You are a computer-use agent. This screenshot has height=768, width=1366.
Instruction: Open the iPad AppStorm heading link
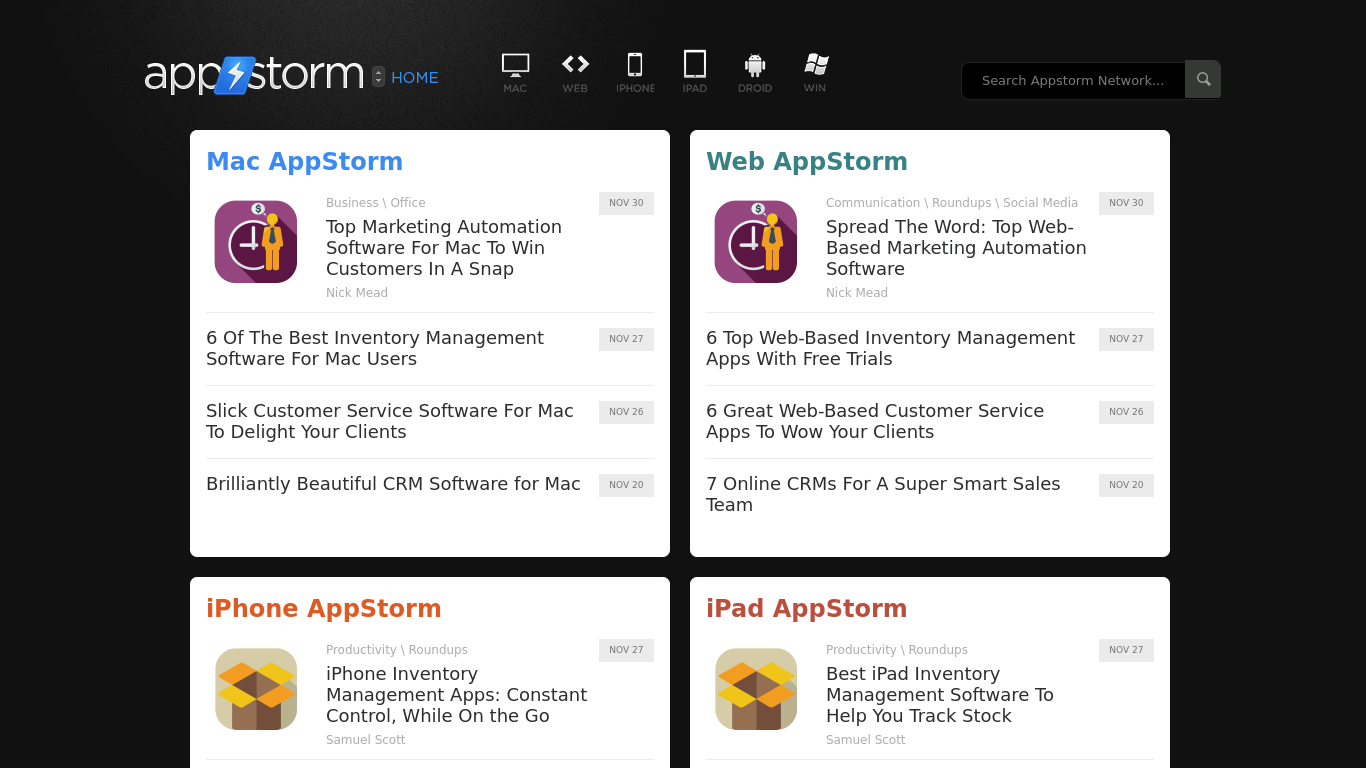coord(807,608)
